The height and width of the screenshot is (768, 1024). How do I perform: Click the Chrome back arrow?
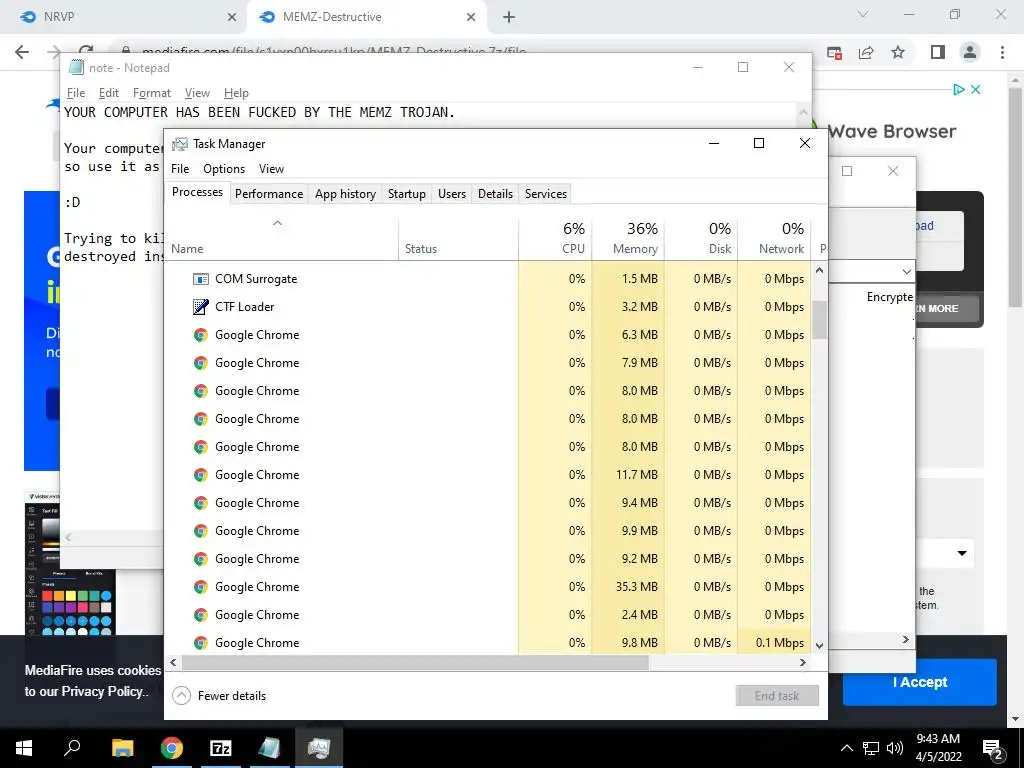[22, 52]
